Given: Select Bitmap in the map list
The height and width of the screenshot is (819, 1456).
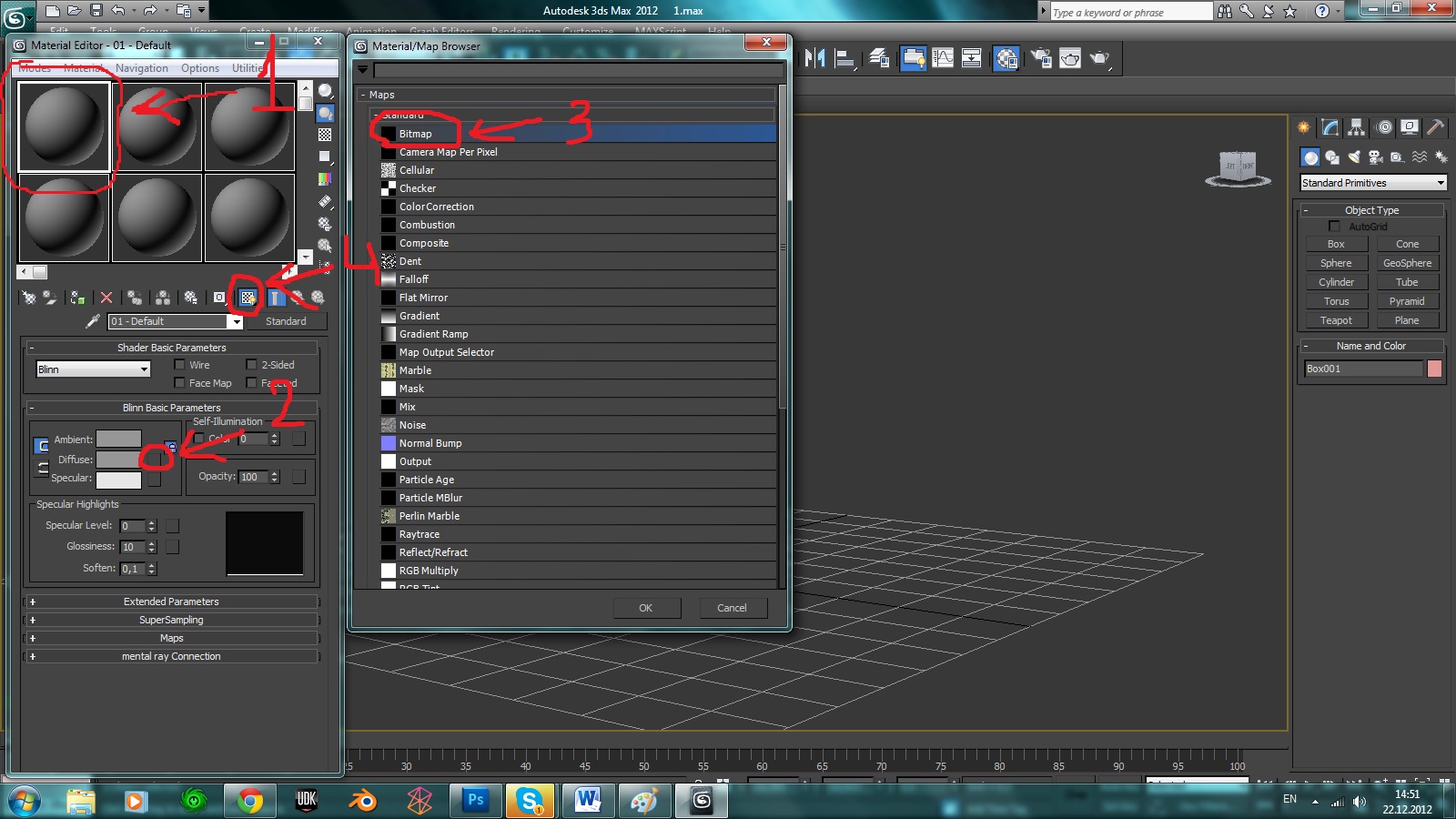Looking at the screenshot, I should tap(578, 134).
